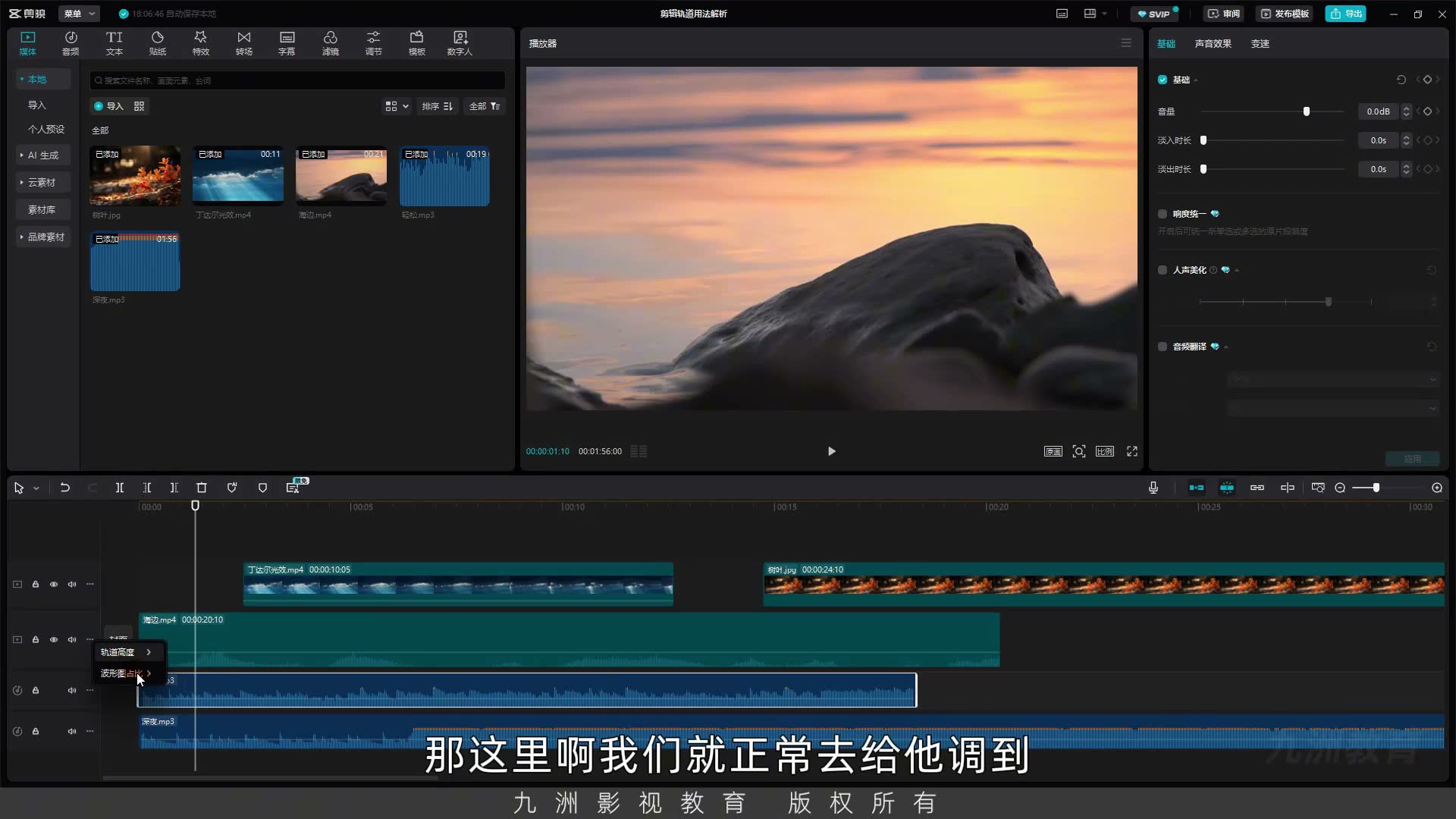Open the player panel hamburger menu
This screenshot has height=819, width=1456.
point(1126,43)
